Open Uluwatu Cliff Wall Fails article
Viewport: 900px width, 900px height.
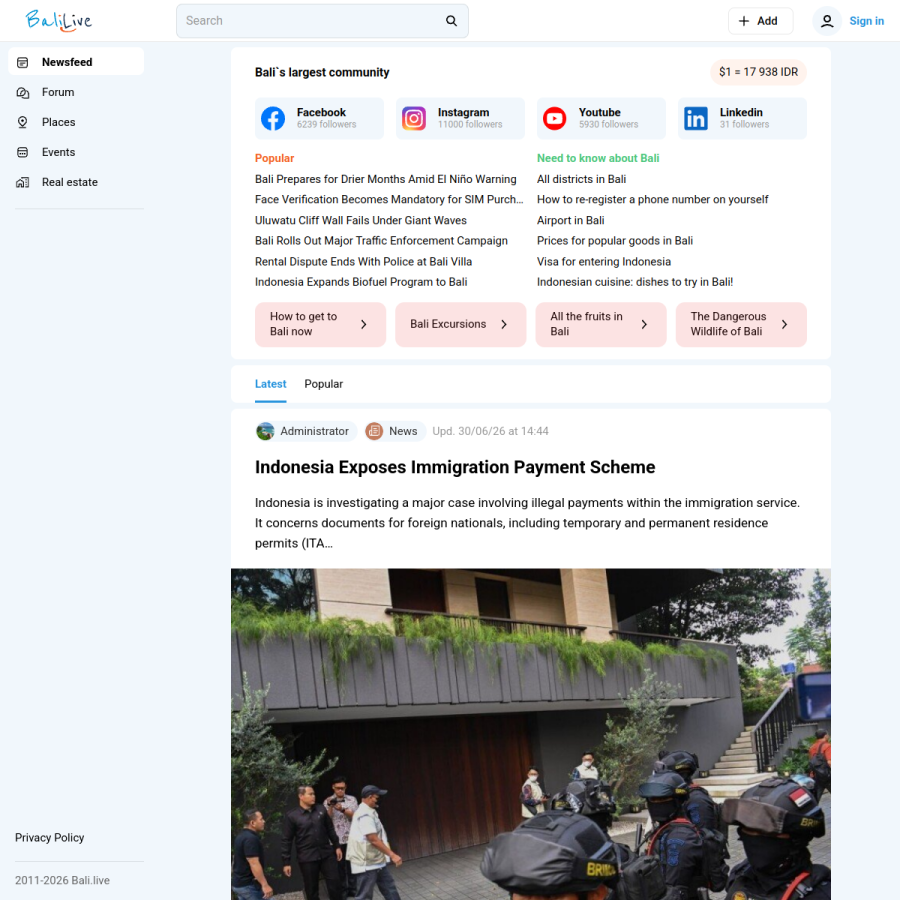point(360,220)
